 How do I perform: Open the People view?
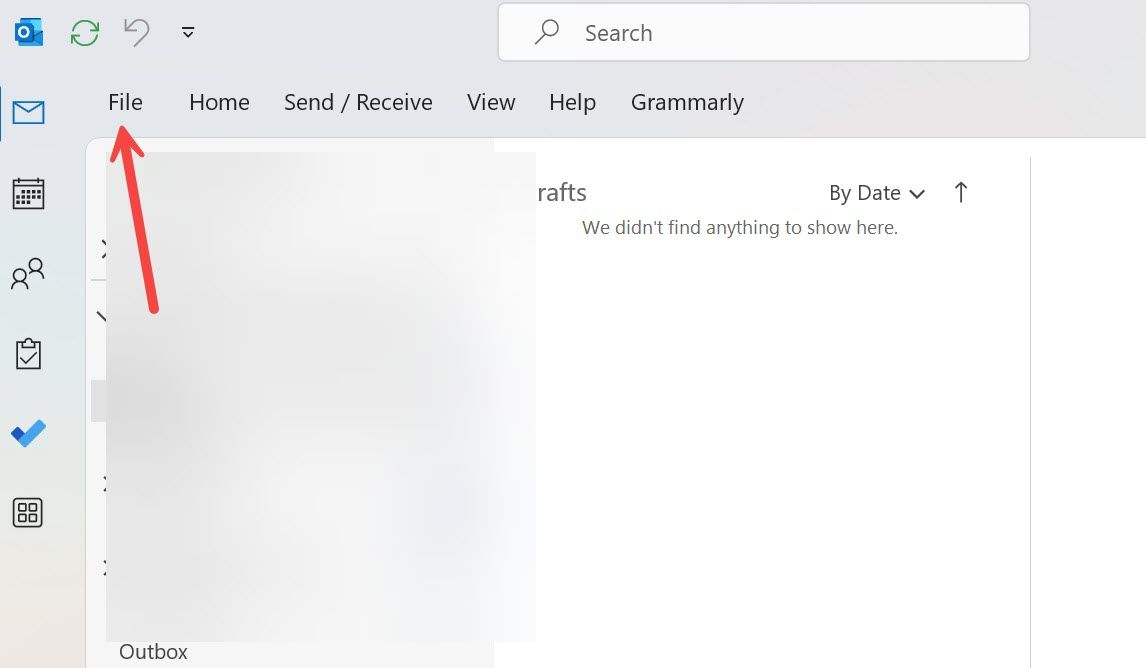(27, 273)
